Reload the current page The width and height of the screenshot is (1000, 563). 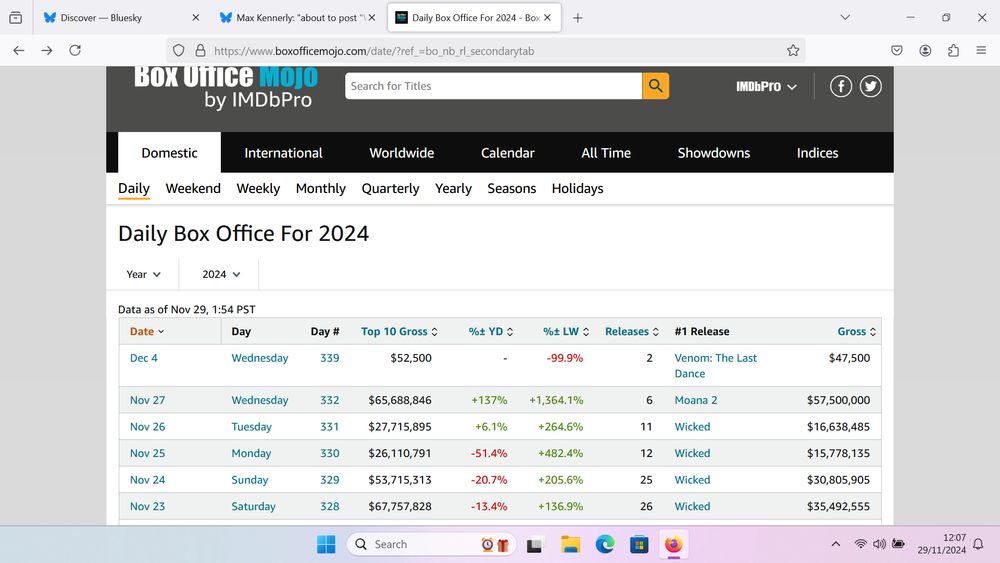(75, 50)
